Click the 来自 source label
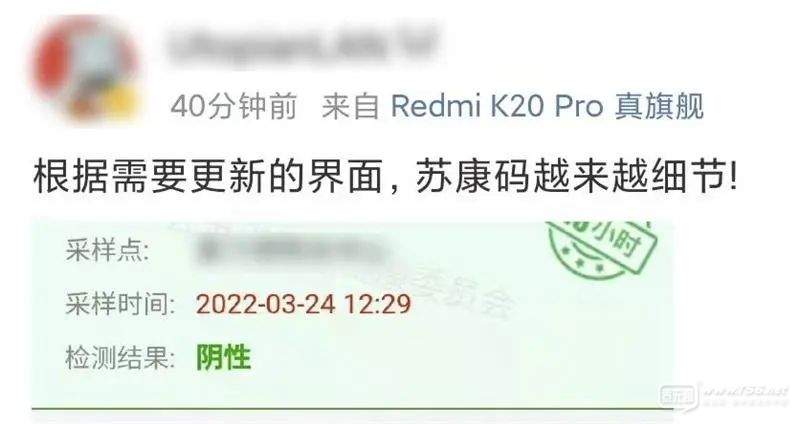The image size is (800, 424). 351,107
